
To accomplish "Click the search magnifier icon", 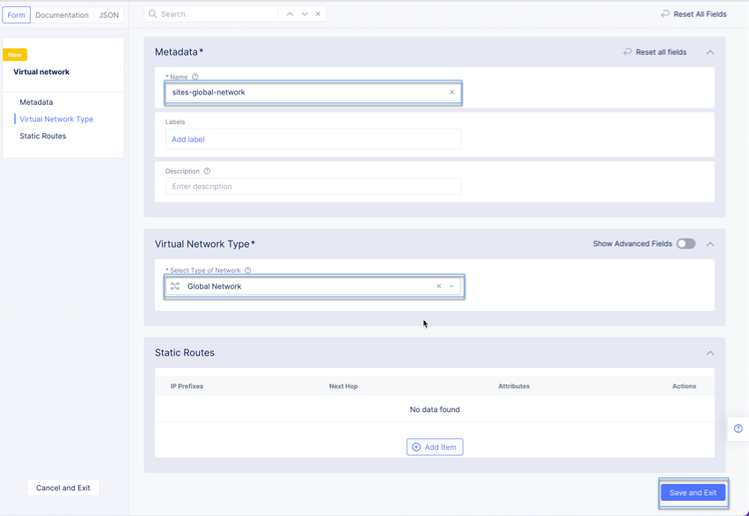I will [153, 15].
